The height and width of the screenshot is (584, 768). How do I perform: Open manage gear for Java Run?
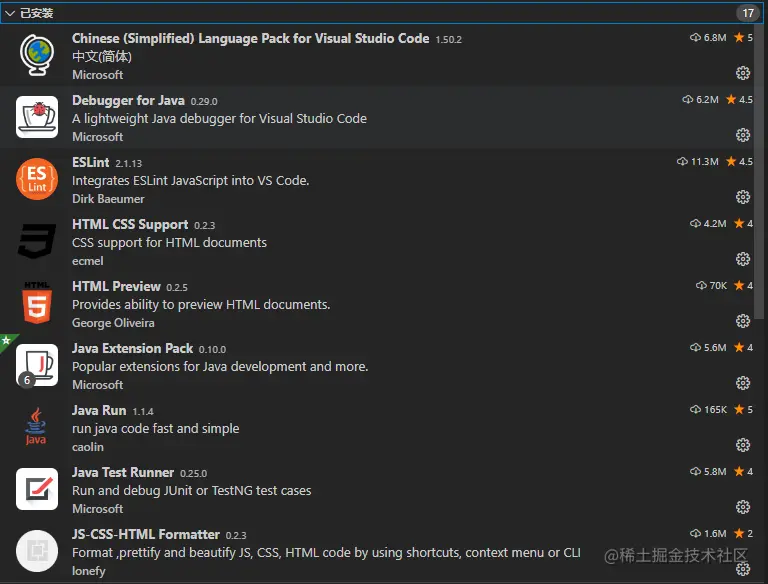tap(743, 445)
